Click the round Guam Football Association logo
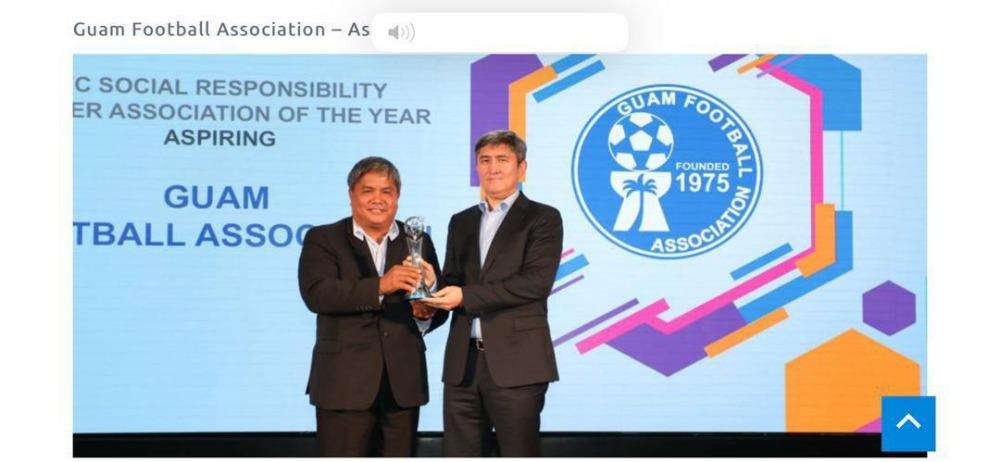The height and width of the screenshot is (462, 1000). coord(667,172)
